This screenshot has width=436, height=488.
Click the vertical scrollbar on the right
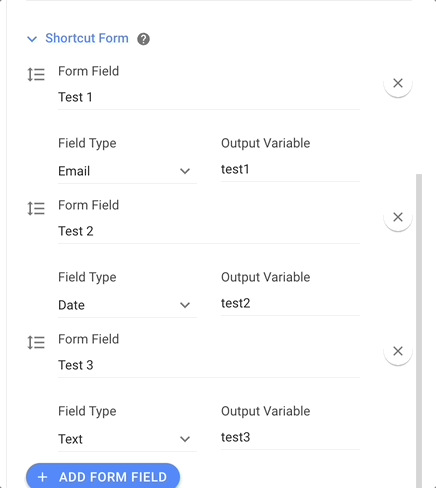pos(419,330)
